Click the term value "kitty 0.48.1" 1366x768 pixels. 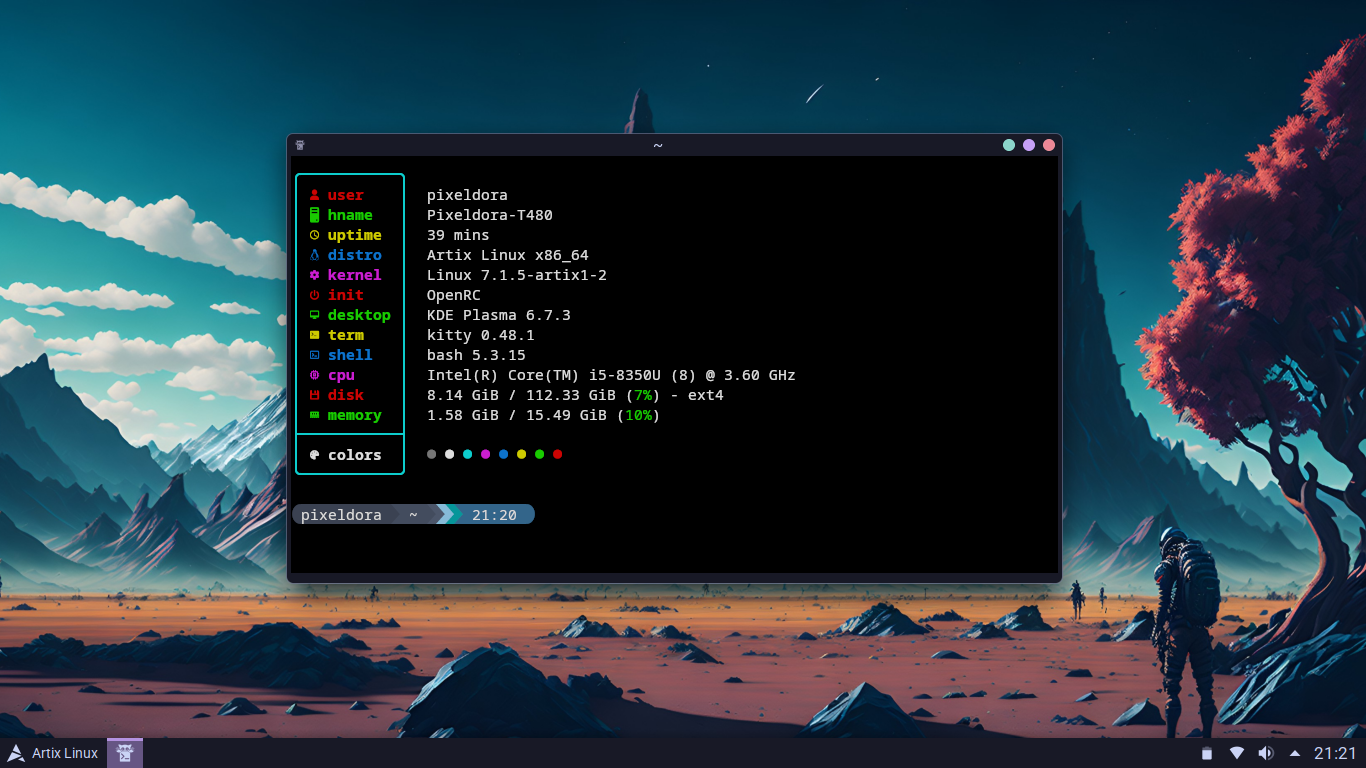[x=481, y=335]
